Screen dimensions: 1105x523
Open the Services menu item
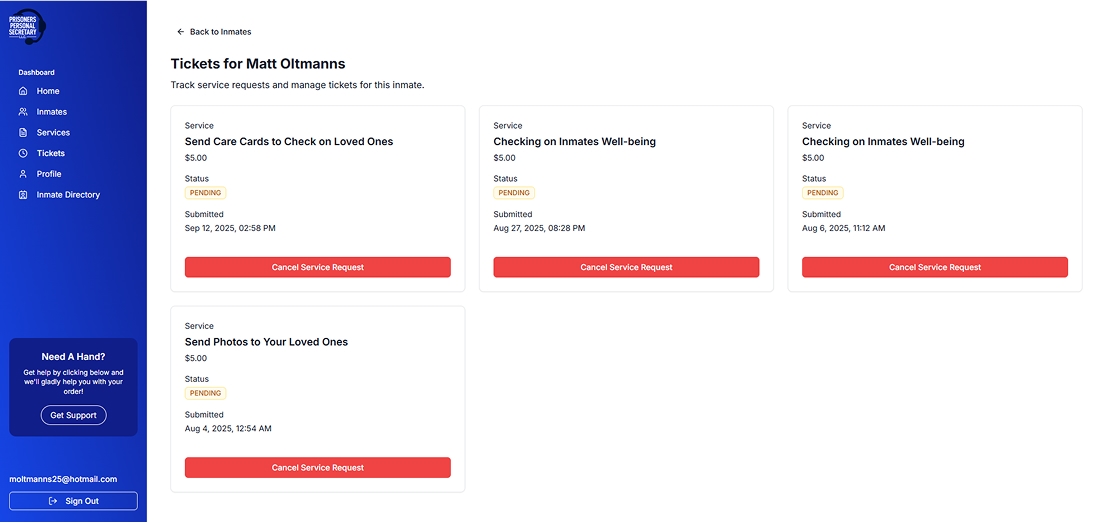(53, 133)
